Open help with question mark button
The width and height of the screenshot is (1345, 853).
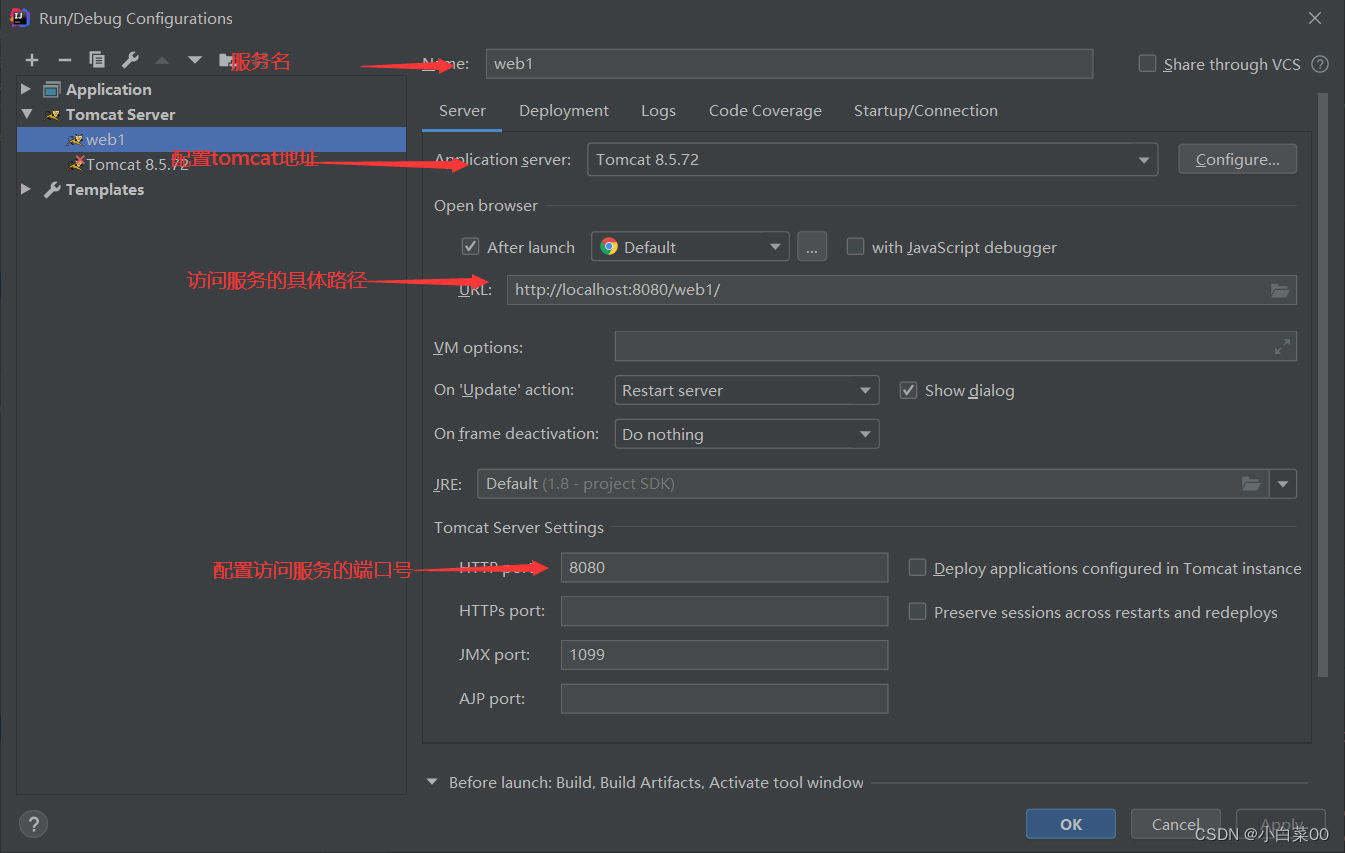(x=33, y=824)
